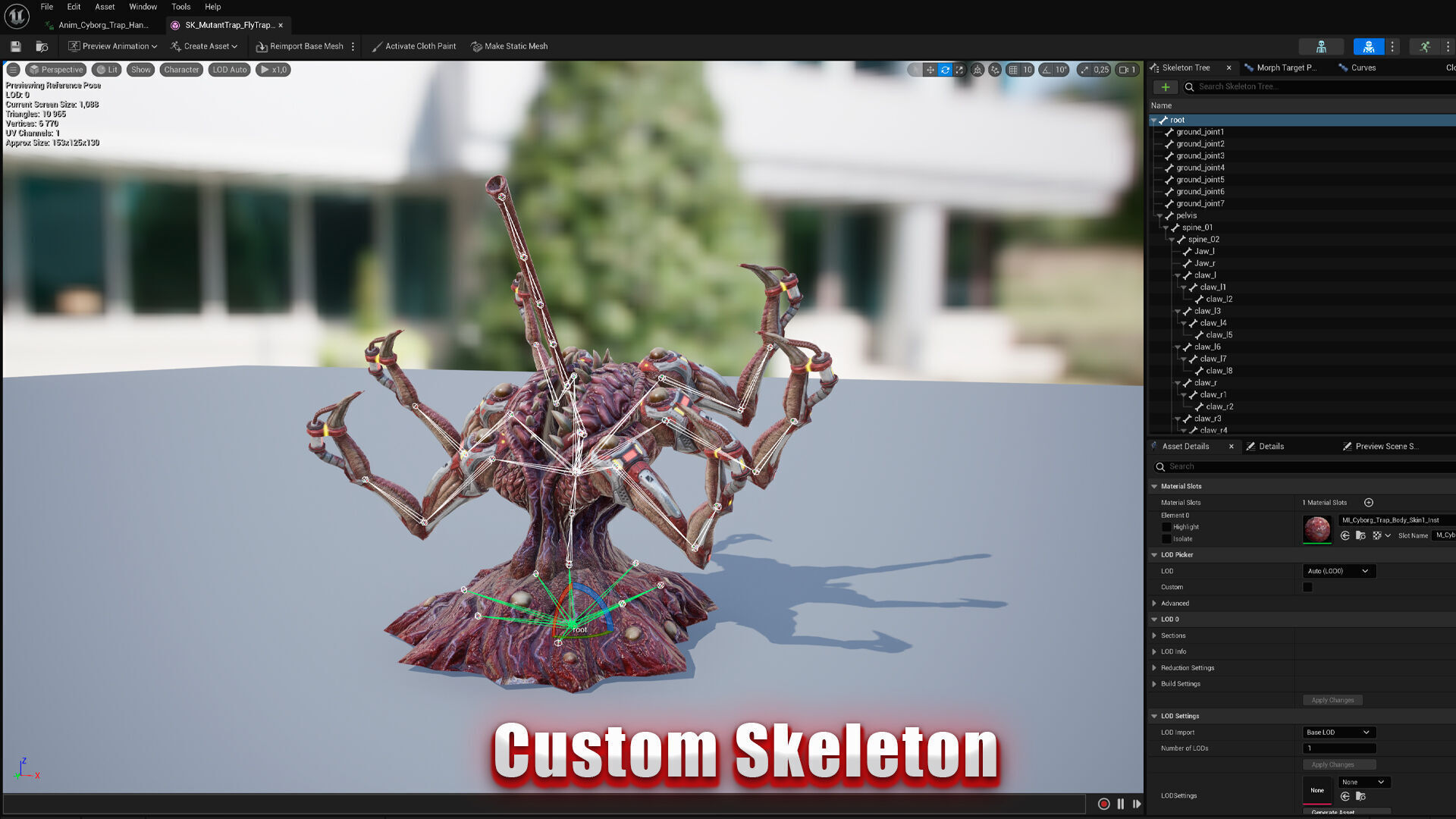
Task: Switch to the Curves tab
Action: [x=1363, y=67]
